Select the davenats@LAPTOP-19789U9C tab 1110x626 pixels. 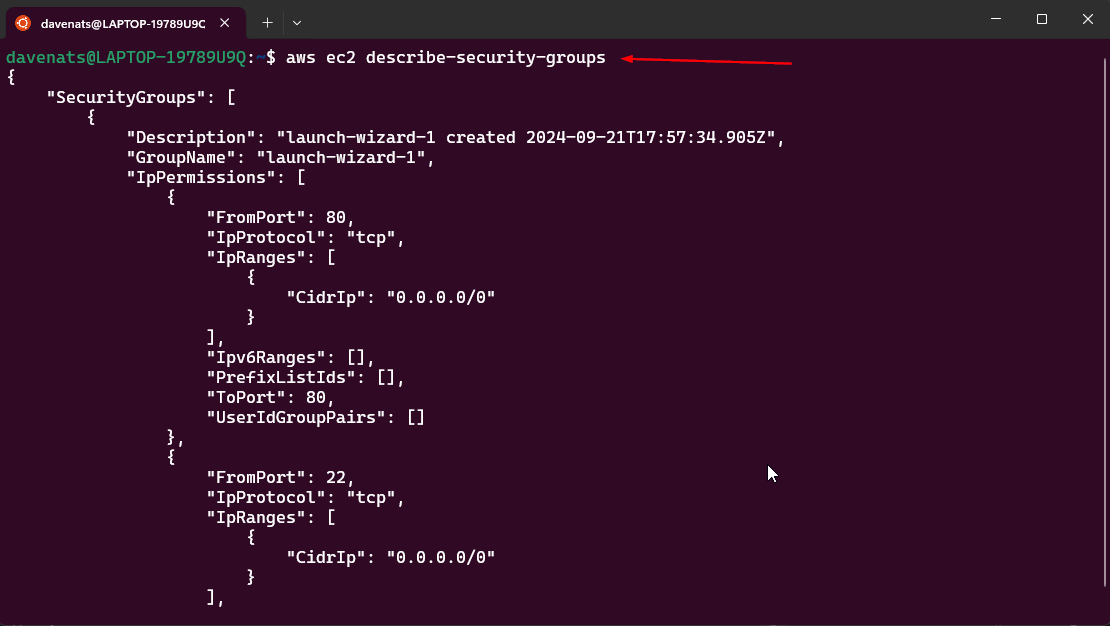tap(122, 22)
